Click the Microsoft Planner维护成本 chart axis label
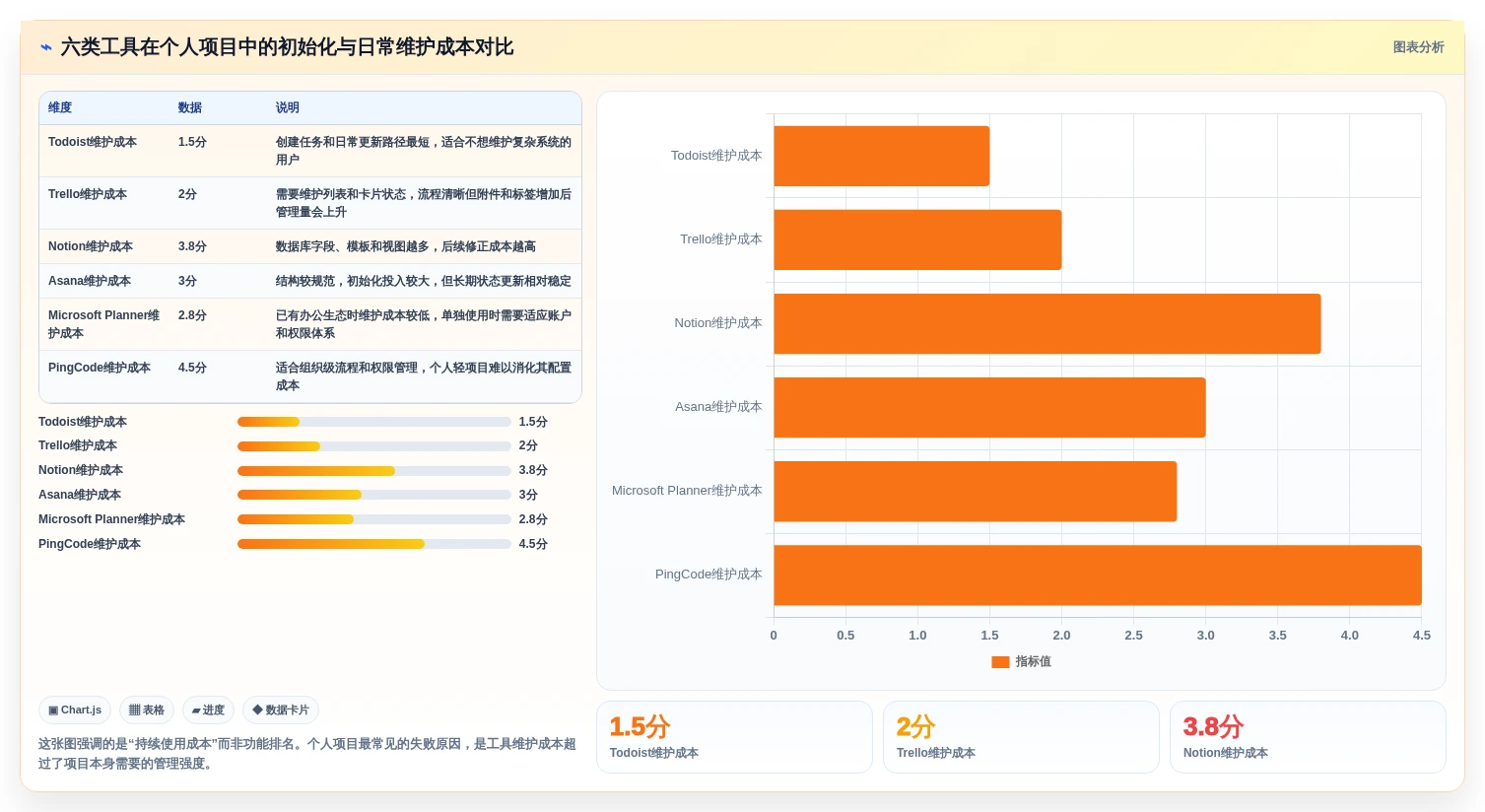Screen dimensions: 1485x812 tap(687, 491)
